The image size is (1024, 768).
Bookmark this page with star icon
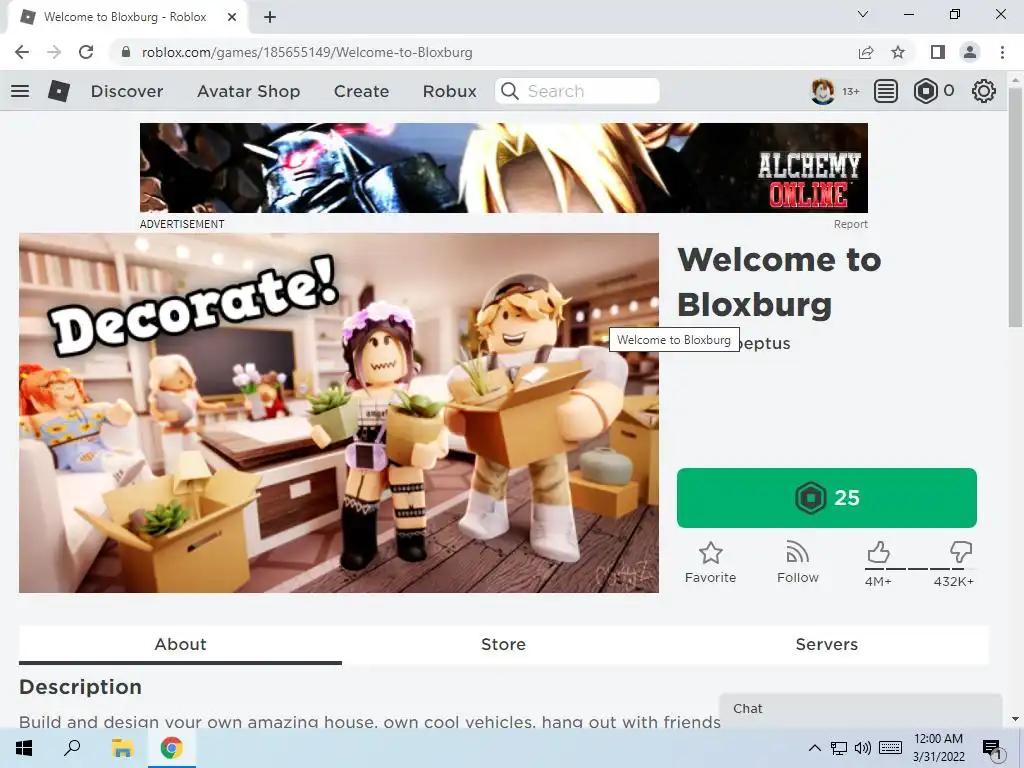click(x=898, y=52)
